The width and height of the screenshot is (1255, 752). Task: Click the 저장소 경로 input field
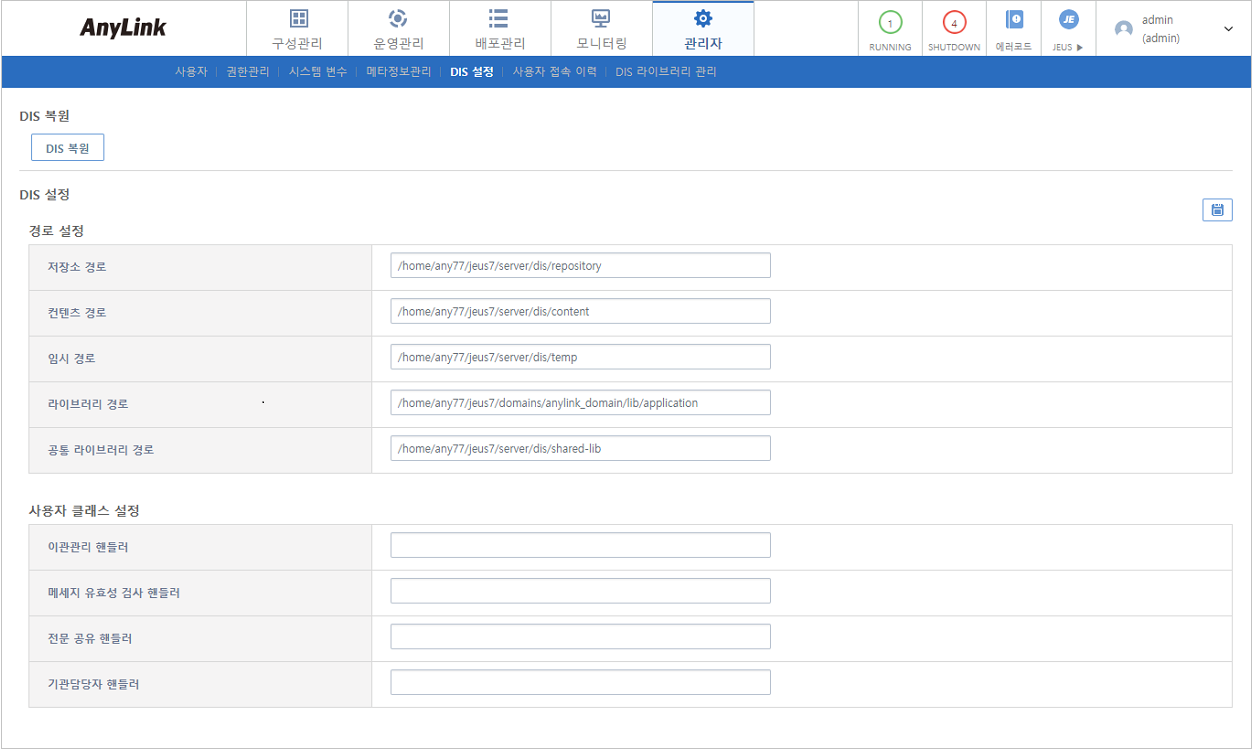(x=580, y=266)
